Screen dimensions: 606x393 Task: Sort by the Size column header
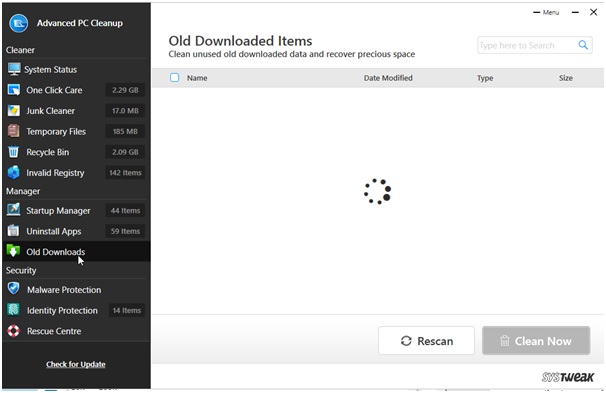coord(565,78)
